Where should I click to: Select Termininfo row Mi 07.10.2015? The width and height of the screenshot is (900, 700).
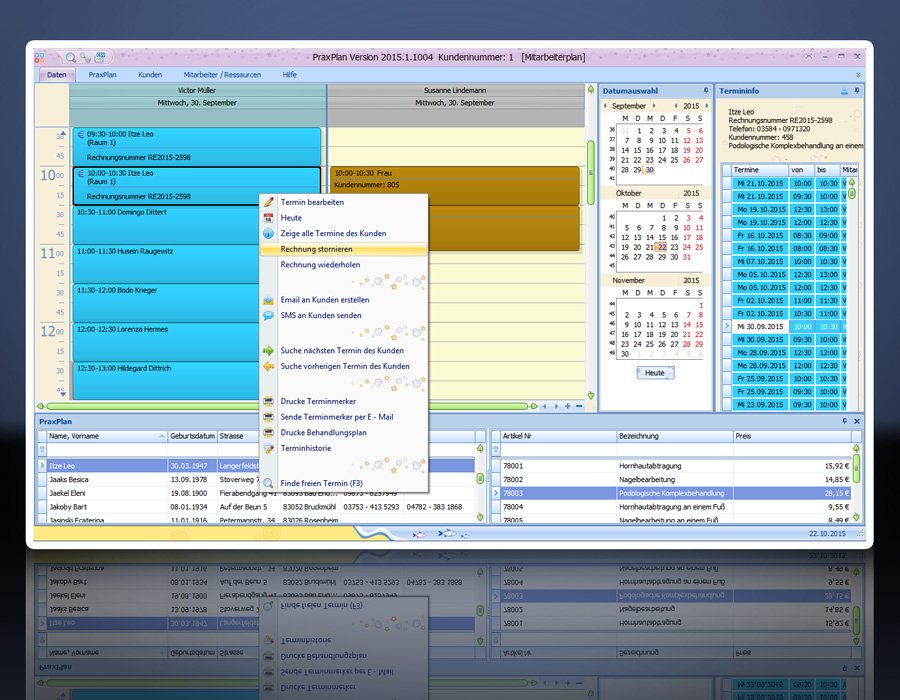(x=784, y=262)
